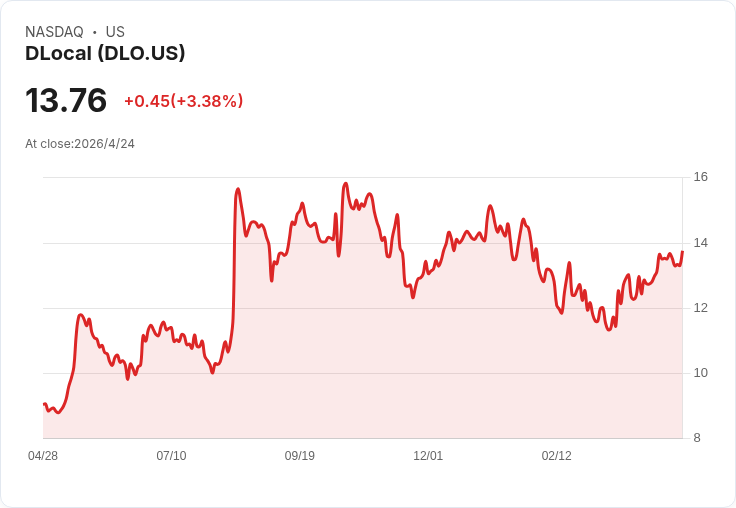The image size is (736, 508).
Task: Click the +0.45(+3.38%) price change
Action: coord(184,101)
